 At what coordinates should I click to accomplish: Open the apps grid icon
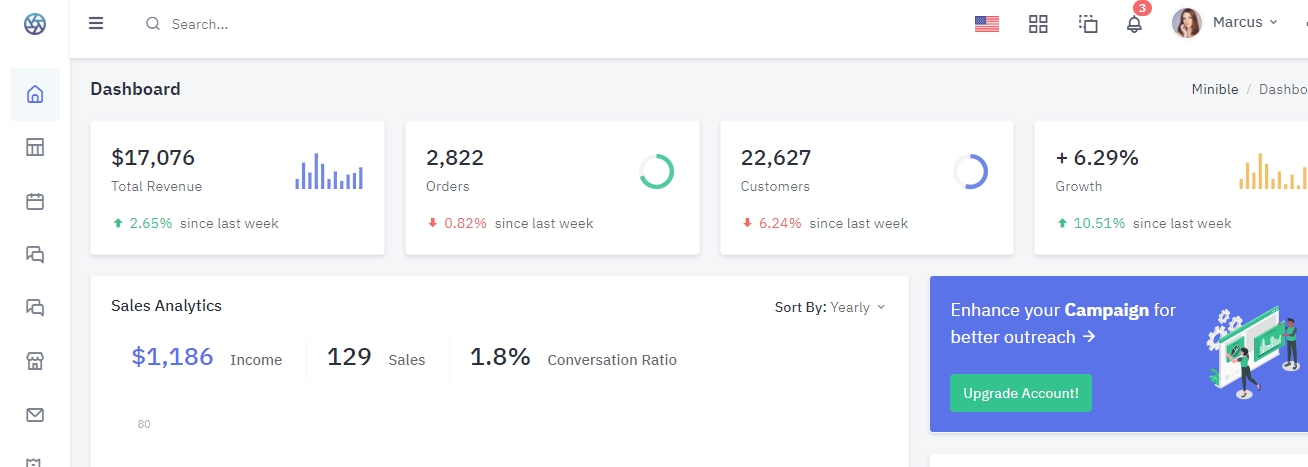1038,24
